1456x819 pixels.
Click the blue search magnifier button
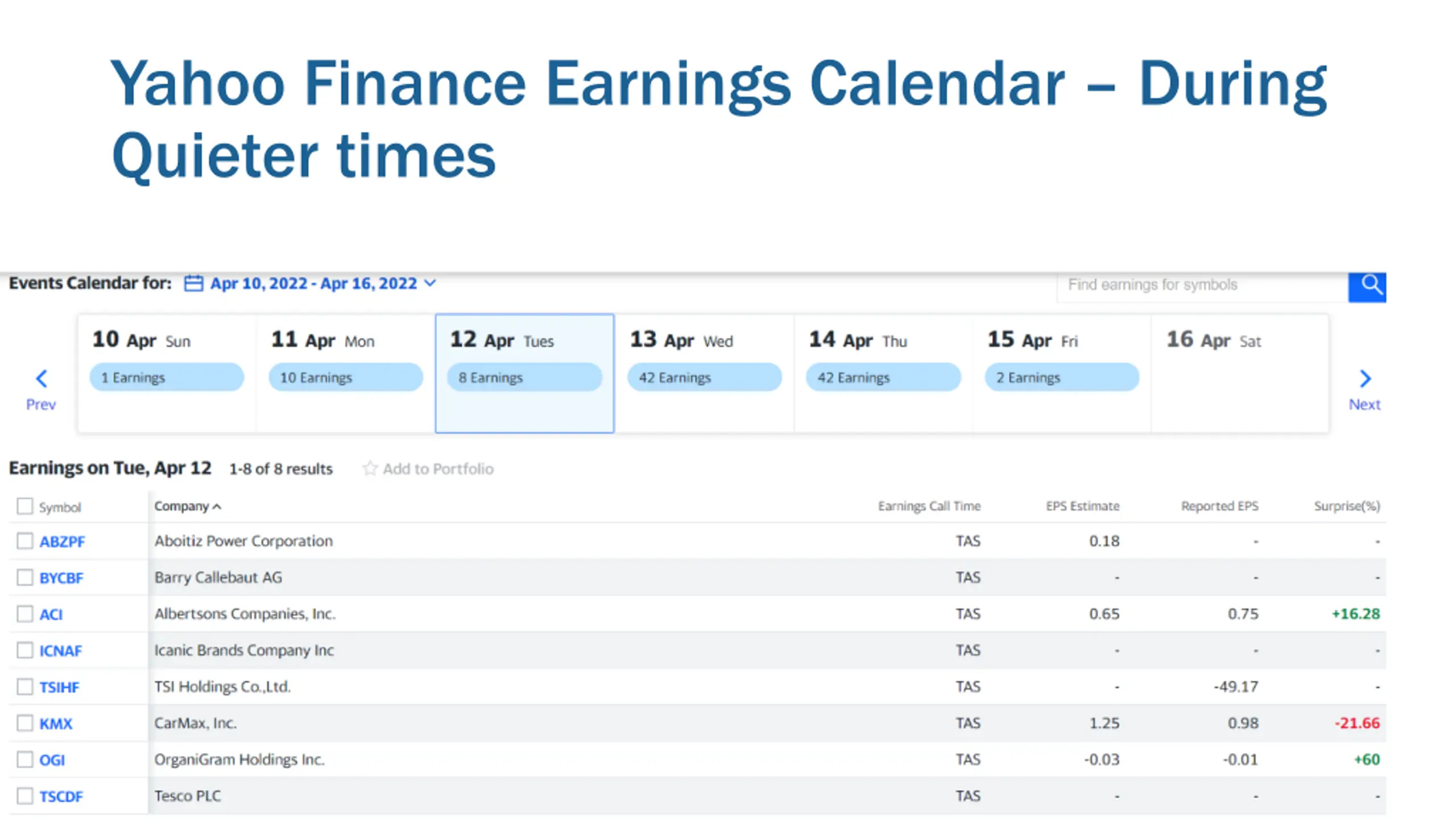click(x=1367, y=286)
